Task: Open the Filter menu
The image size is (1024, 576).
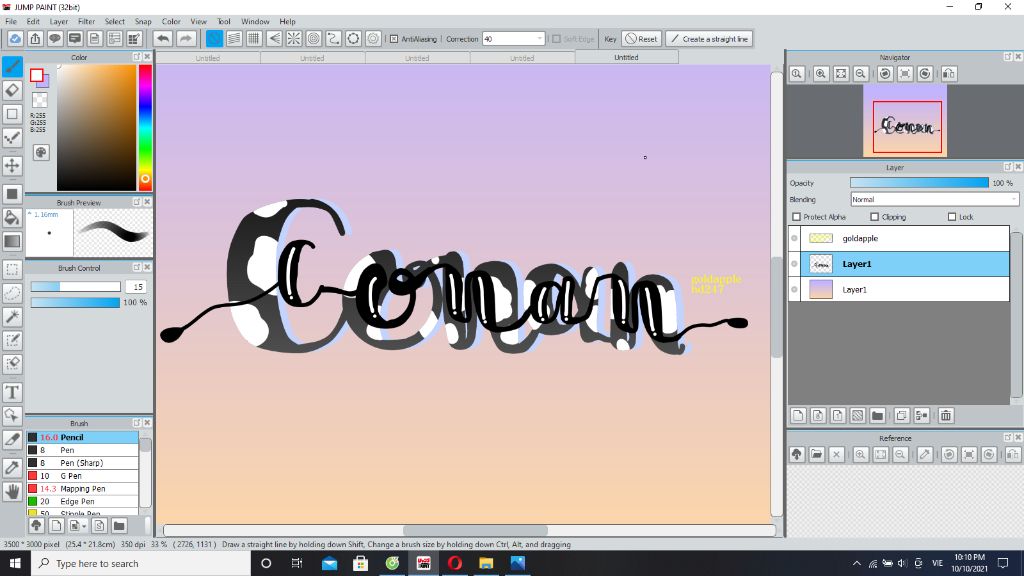Action: click(86, 22)
